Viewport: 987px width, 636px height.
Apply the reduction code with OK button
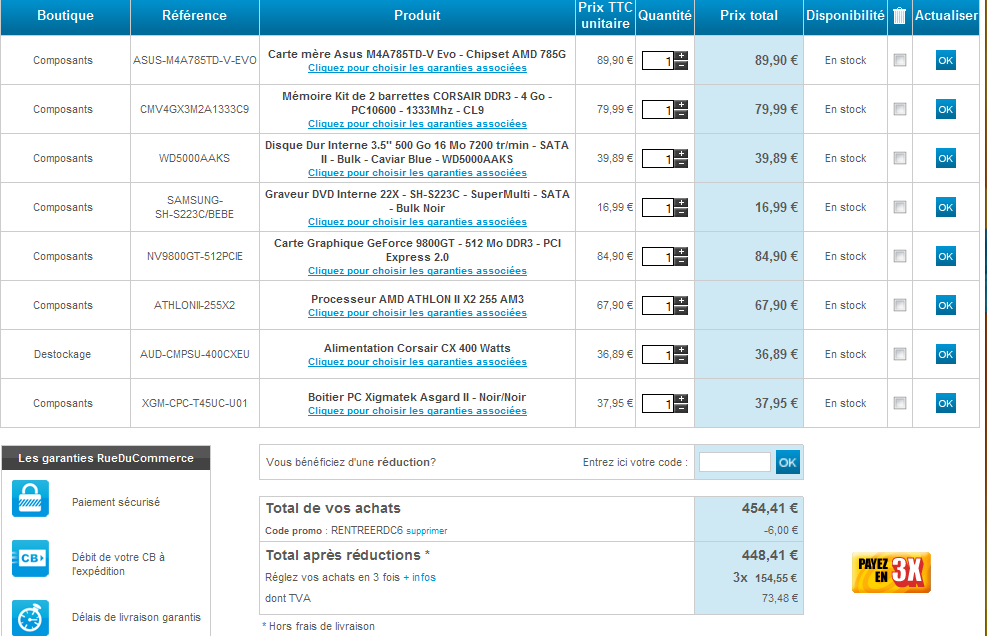(x=788, y=462)
